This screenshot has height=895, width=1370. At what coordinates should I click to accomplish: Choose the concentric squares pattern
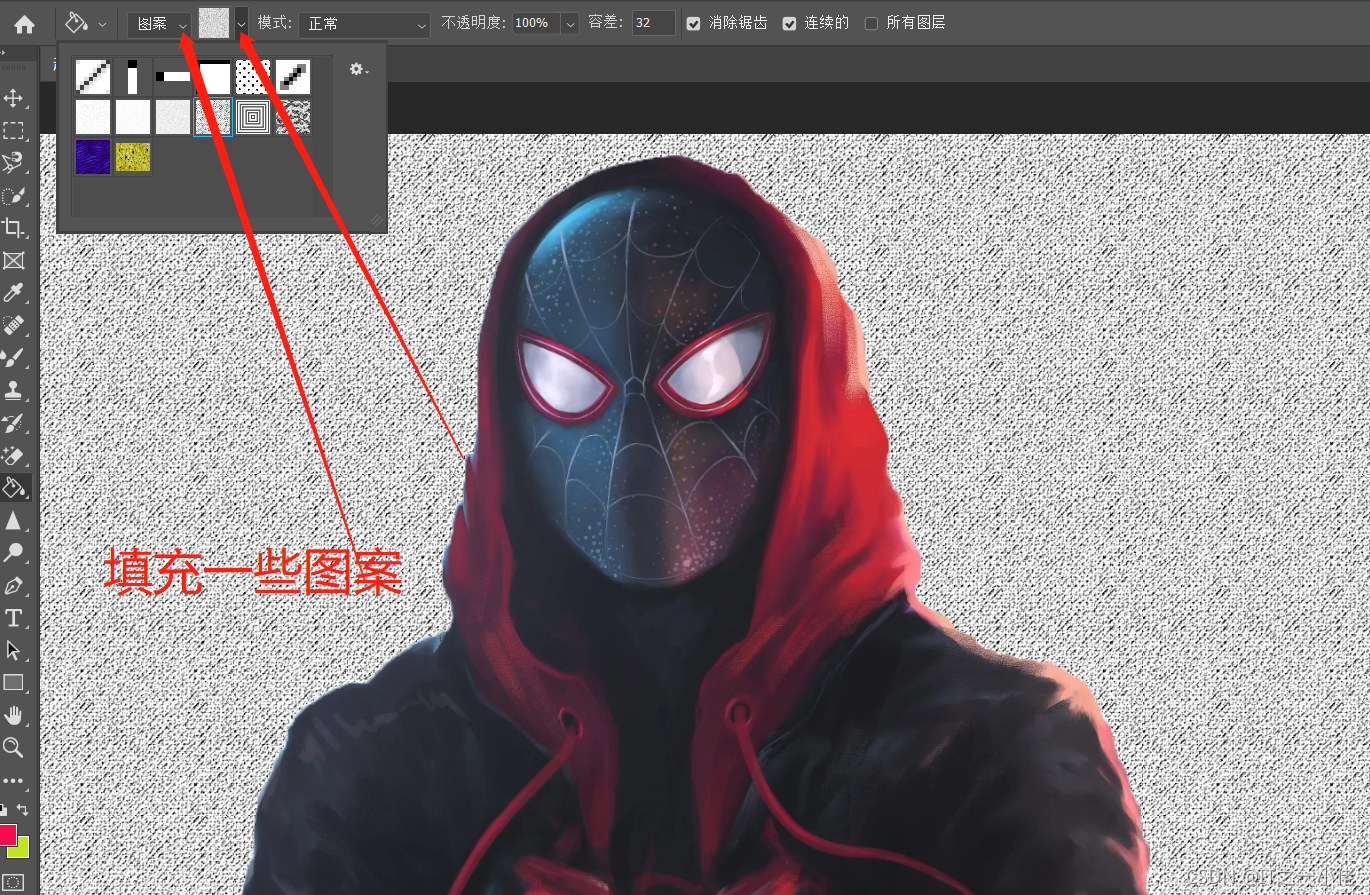(x=253, y=117)
